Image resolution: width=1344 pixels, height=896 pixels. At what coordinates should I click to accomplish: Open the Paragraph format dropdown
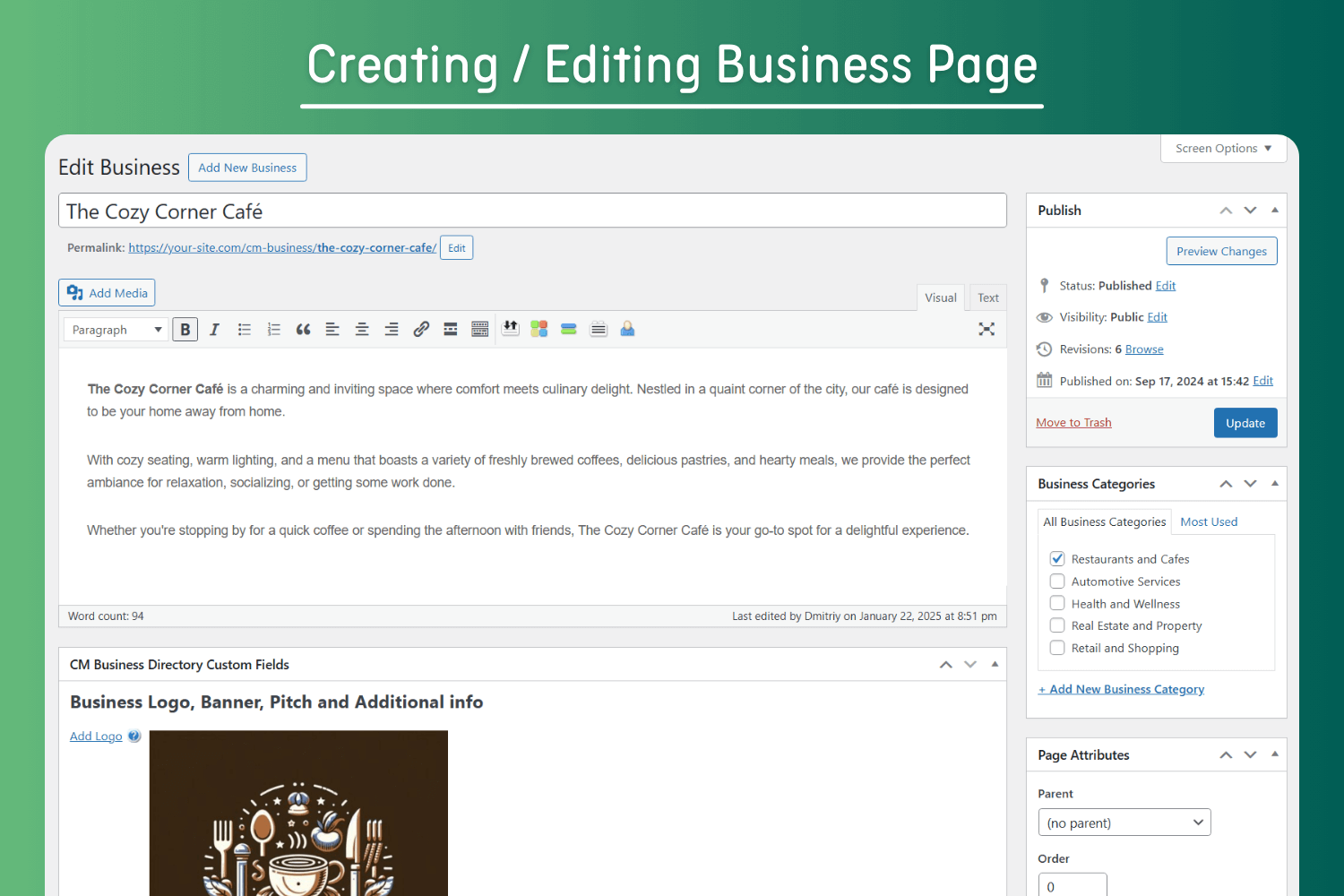coord(116,330)
